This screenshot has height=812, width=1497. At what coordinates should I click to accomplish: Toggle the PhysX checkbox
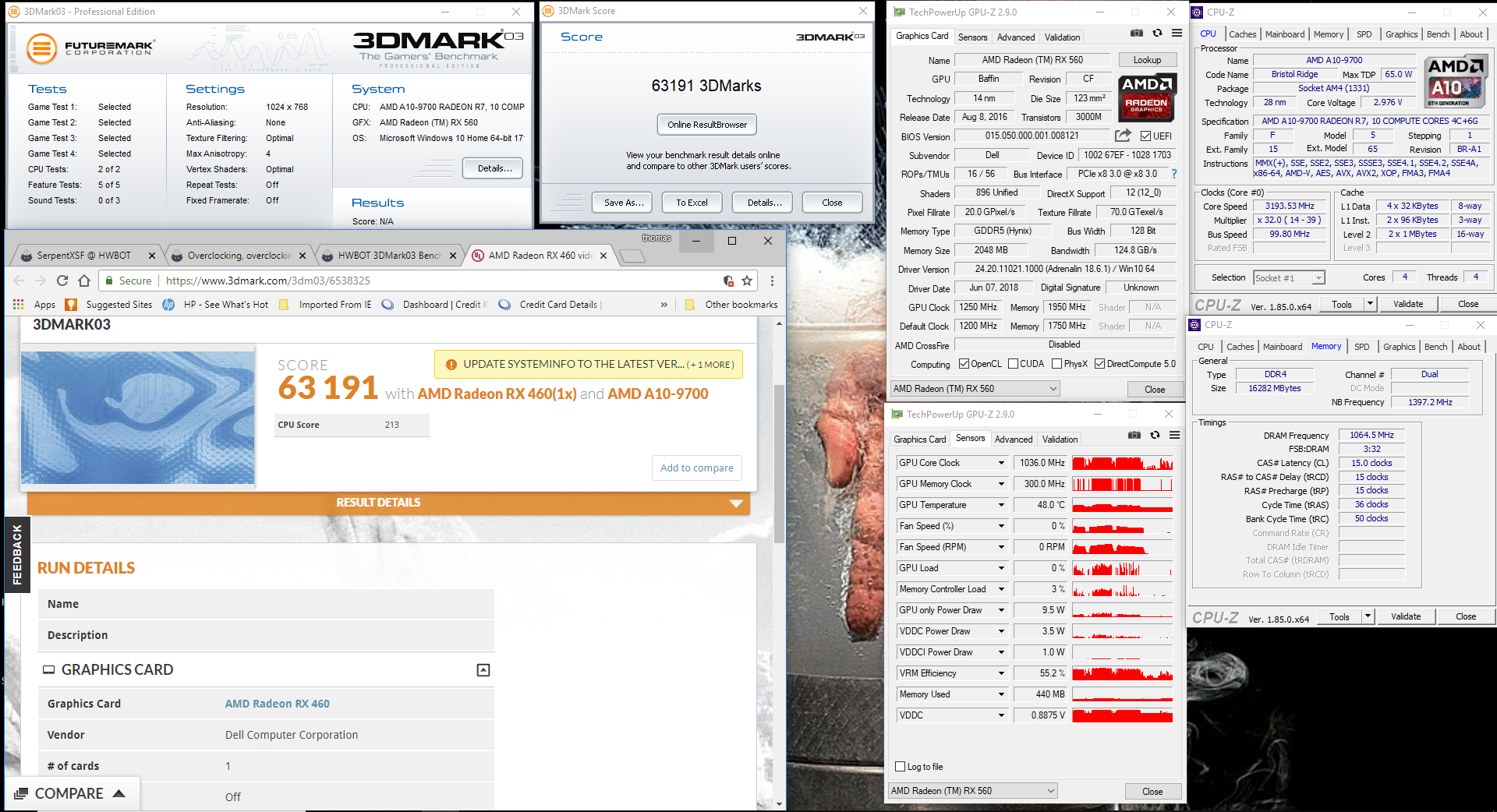1056,364
